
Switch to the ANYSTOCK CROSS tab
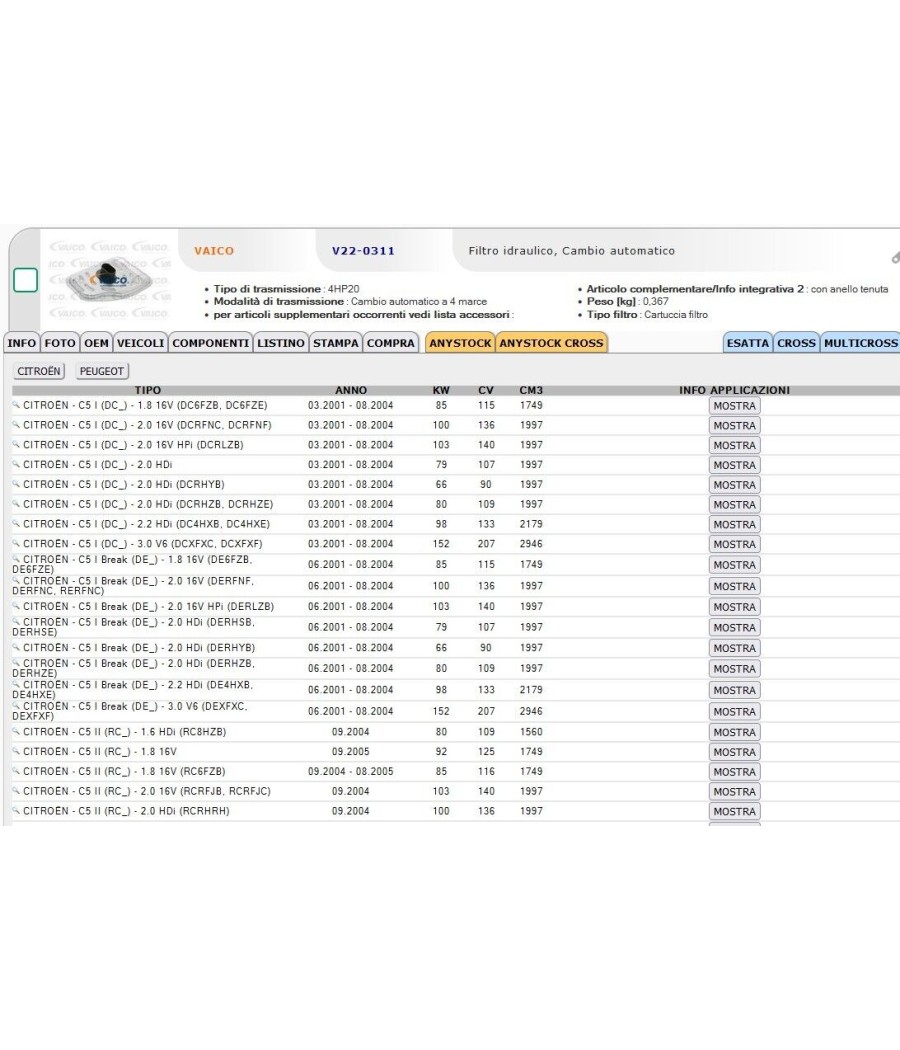click(551, 343)
